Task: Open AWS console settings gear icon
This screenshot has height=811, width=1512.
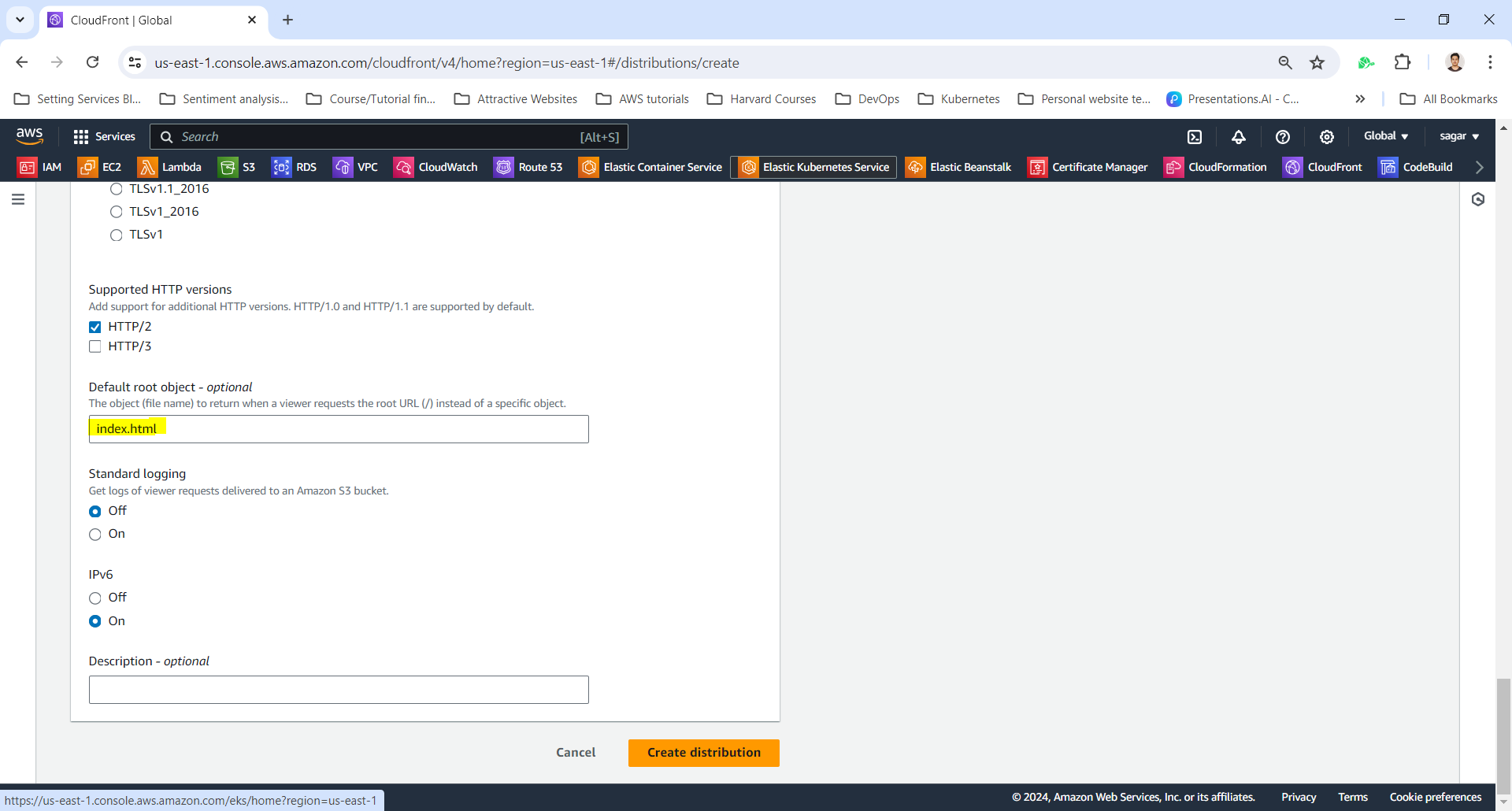Action: point(1327,137)
